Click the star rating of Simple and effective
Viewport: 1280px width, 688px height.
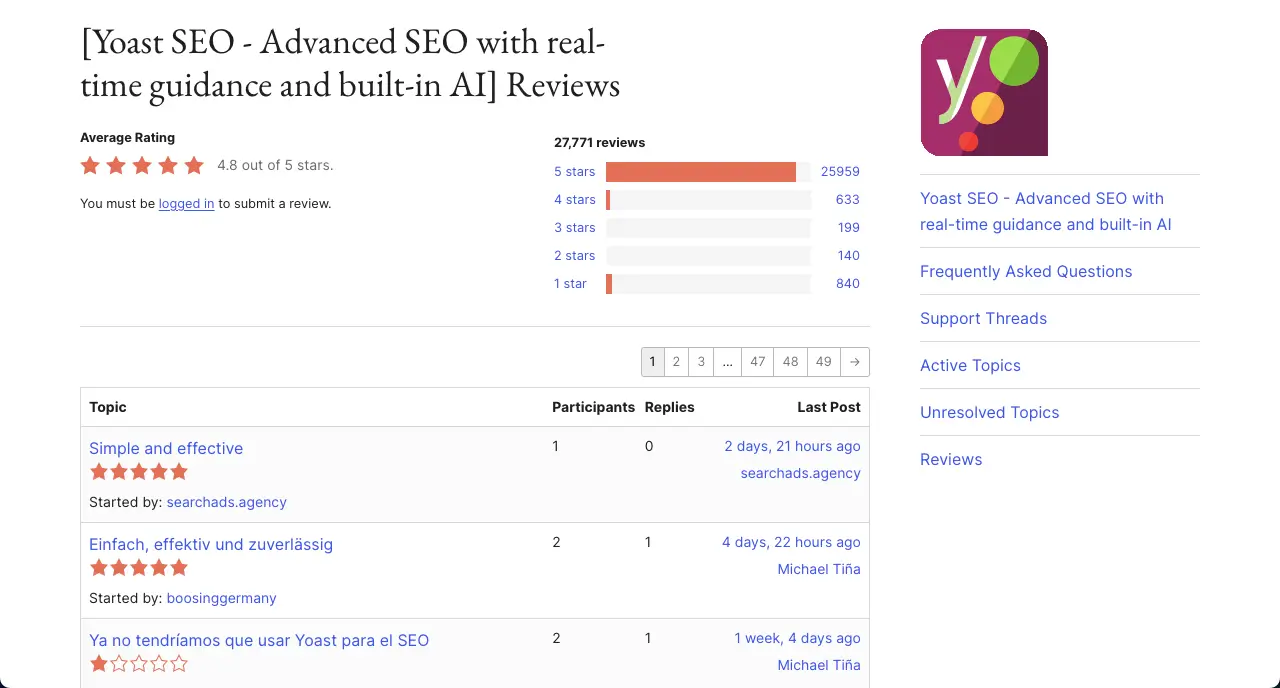[138, 471]
